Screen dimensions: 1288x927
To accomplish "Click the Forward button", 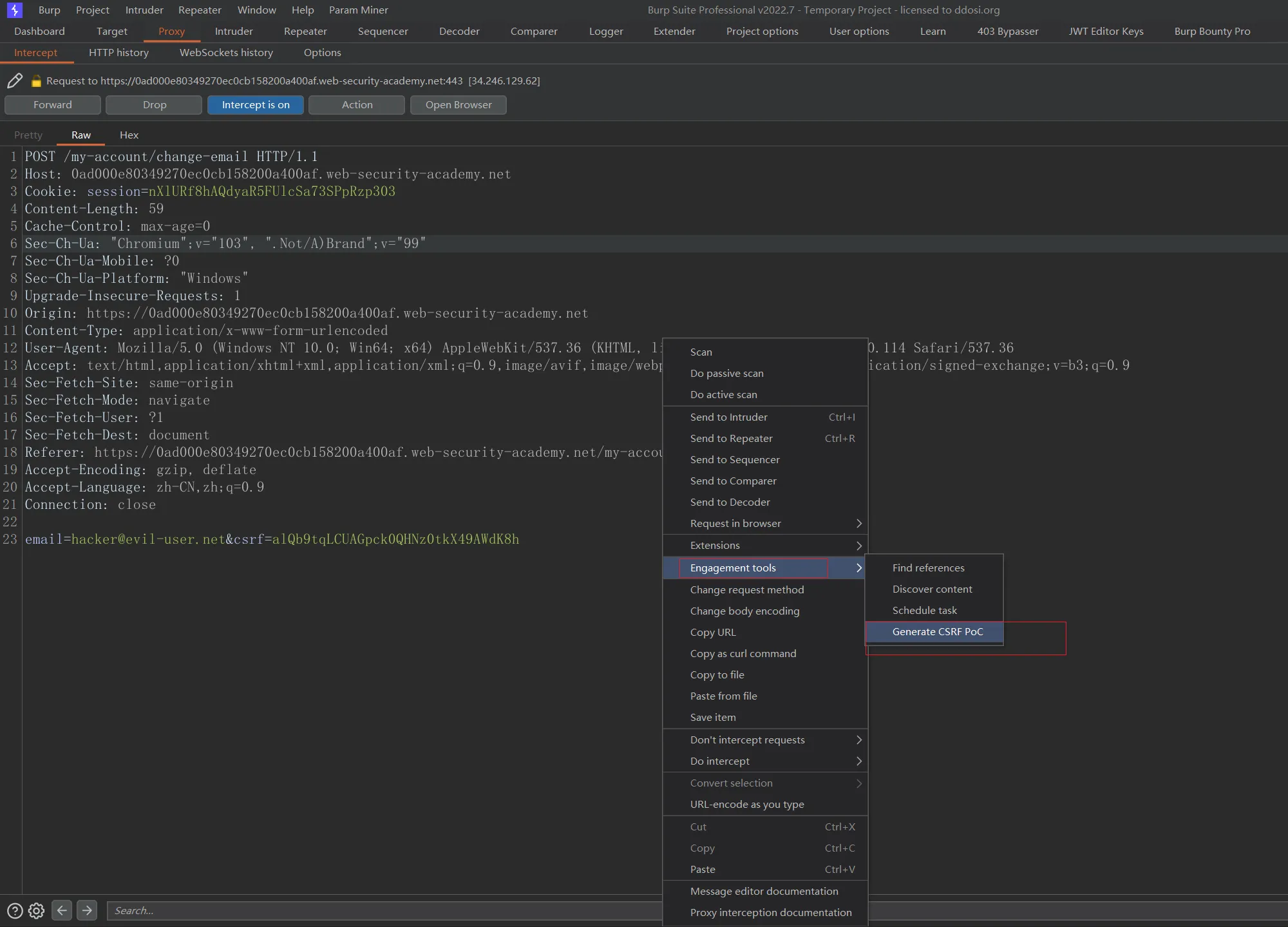I will point(53,105).
